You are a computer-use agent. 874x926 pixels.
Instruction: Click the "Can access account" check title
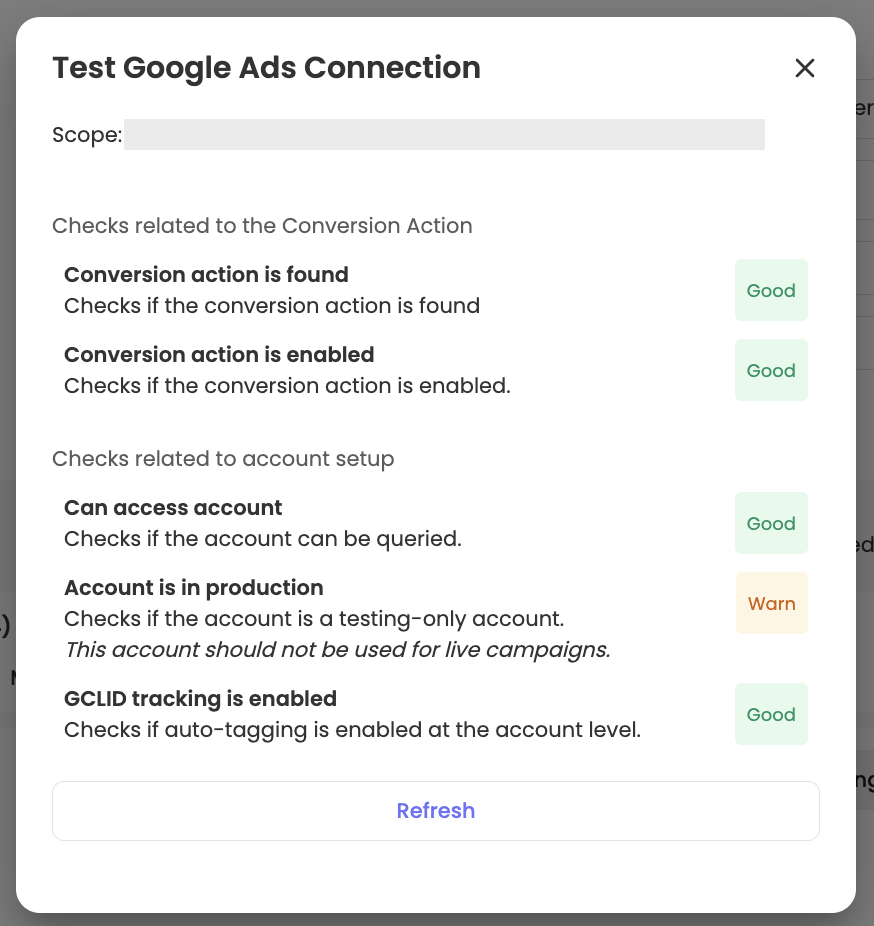click(173, 508)
